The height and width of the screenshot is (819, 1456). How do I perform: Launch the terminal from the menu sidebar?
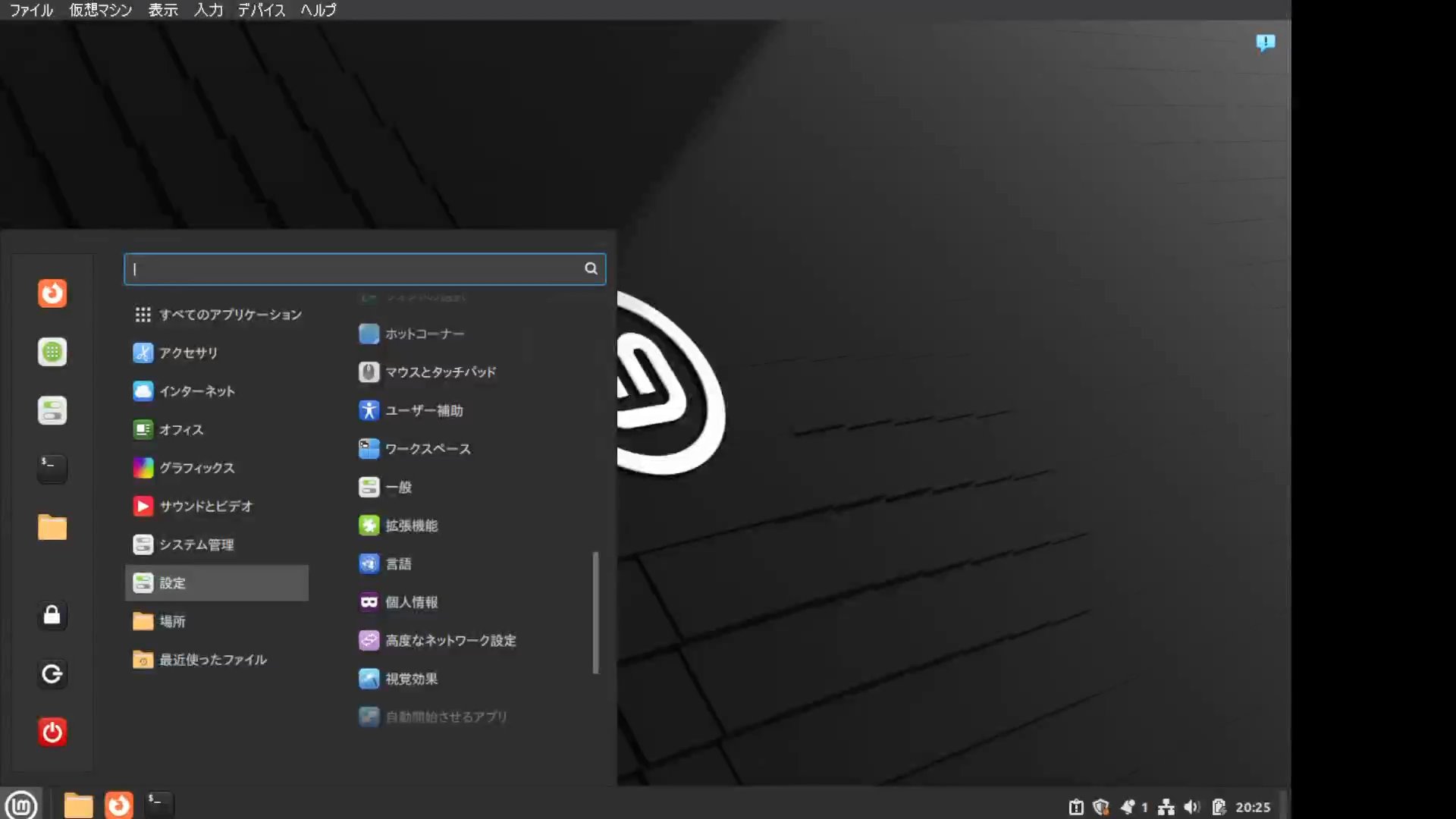coord(52,469)
